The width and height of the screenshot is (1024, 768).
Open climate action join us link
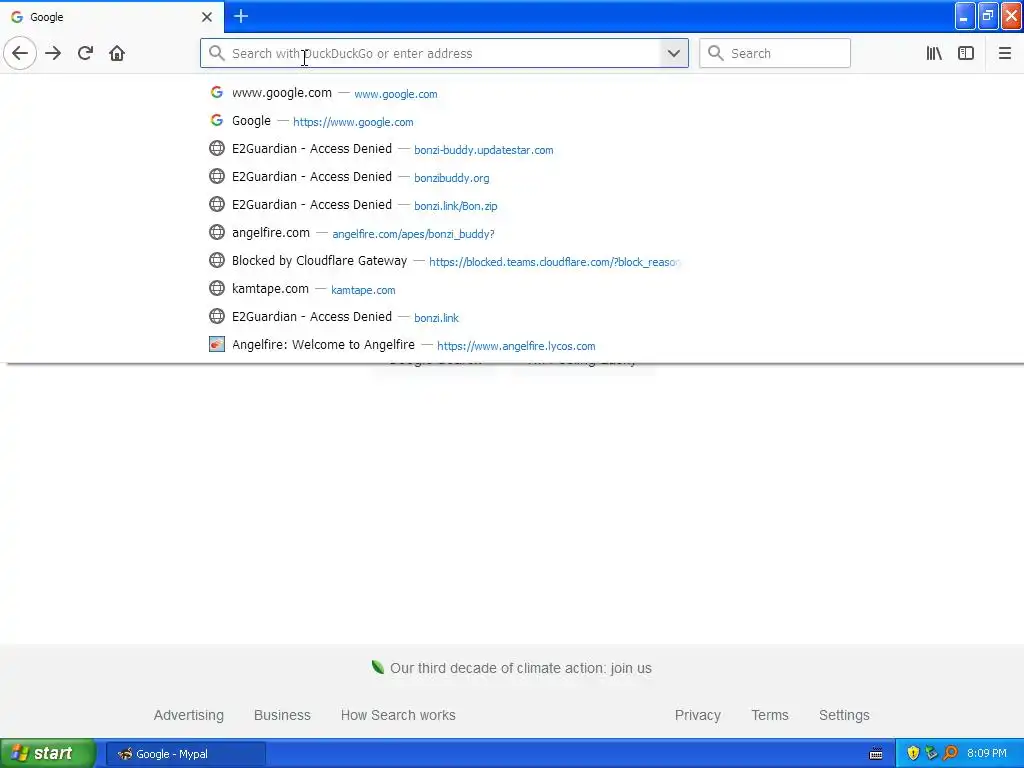(520, 668)
